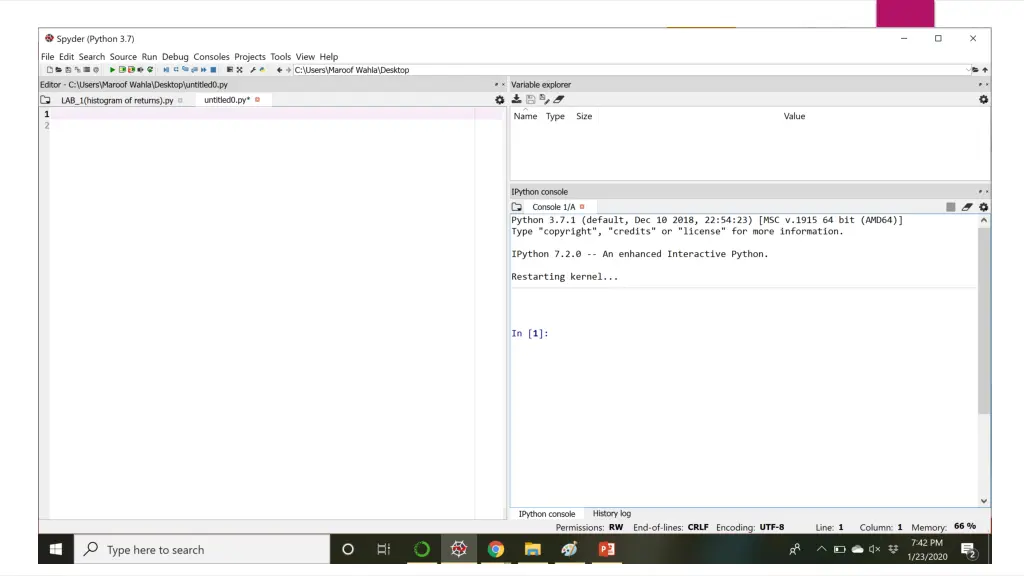This screenshot has width=1024, height=576.
Task: Click the working directory path field
Action: coord(630,70)
